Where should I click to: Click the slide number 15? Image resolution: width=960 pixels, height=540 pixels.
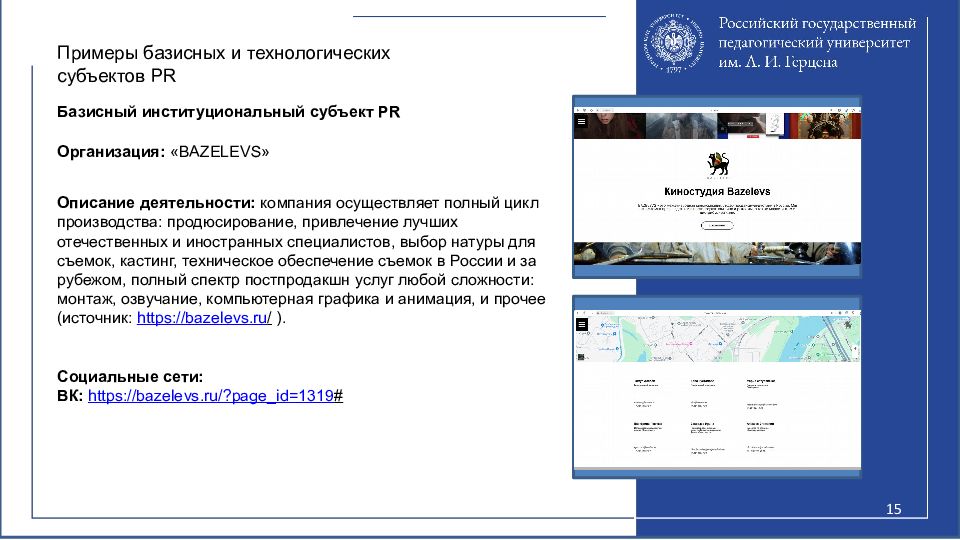pyautogui.click(x=893, y=509)
